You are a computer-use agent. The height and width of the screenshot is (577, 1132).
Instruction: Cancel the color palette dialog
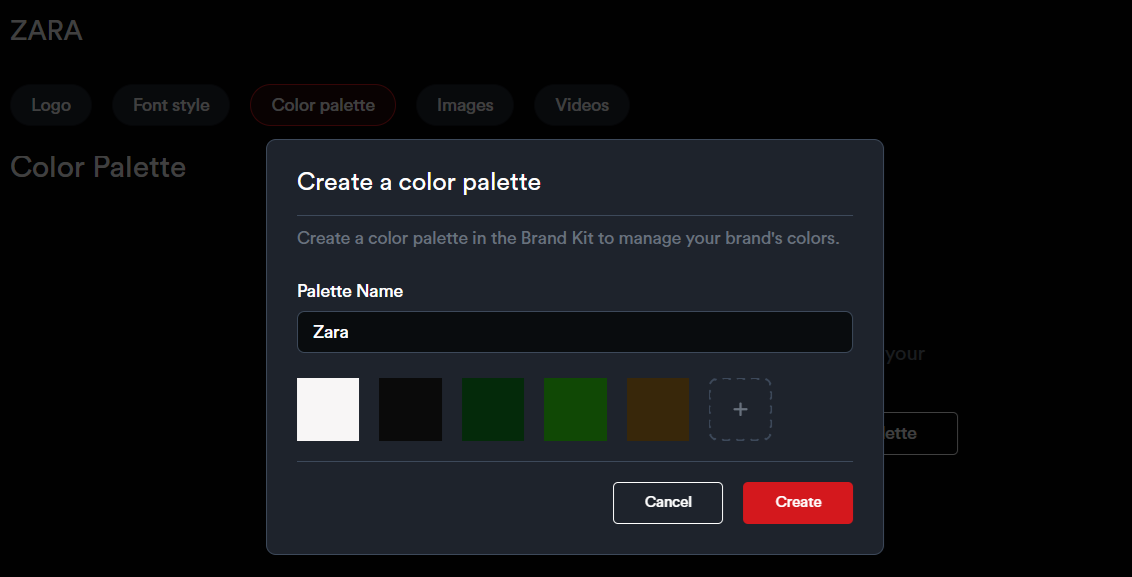pos(668,502)
